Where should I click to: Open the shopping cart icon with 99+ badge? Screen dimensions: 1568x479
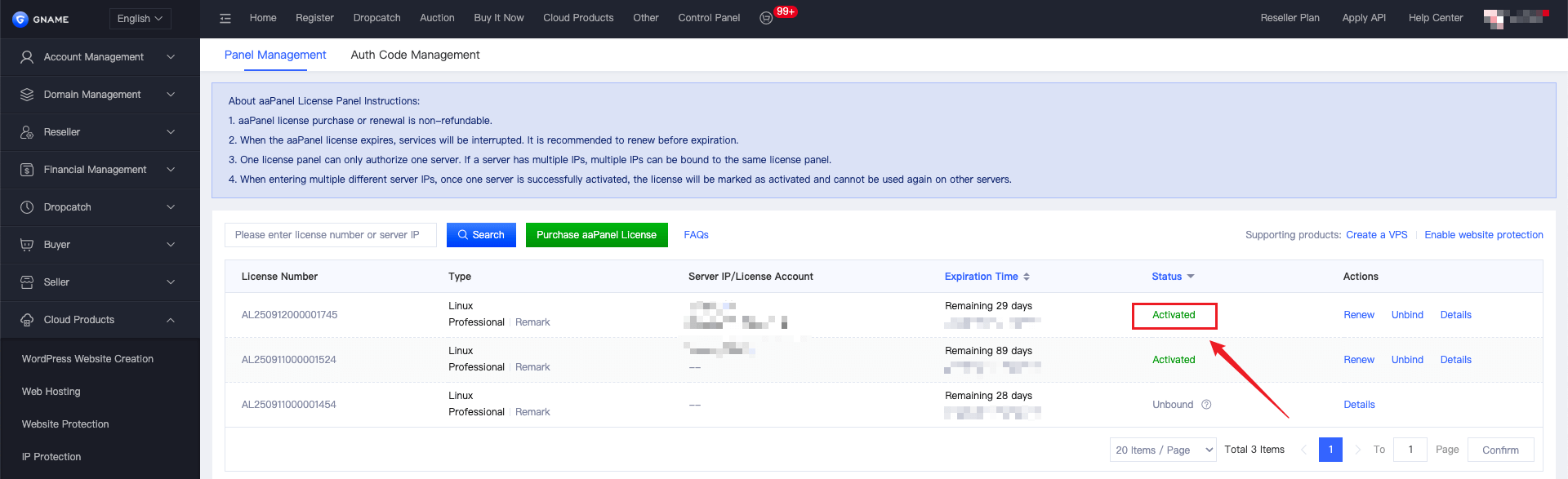[x=766, y=18]
